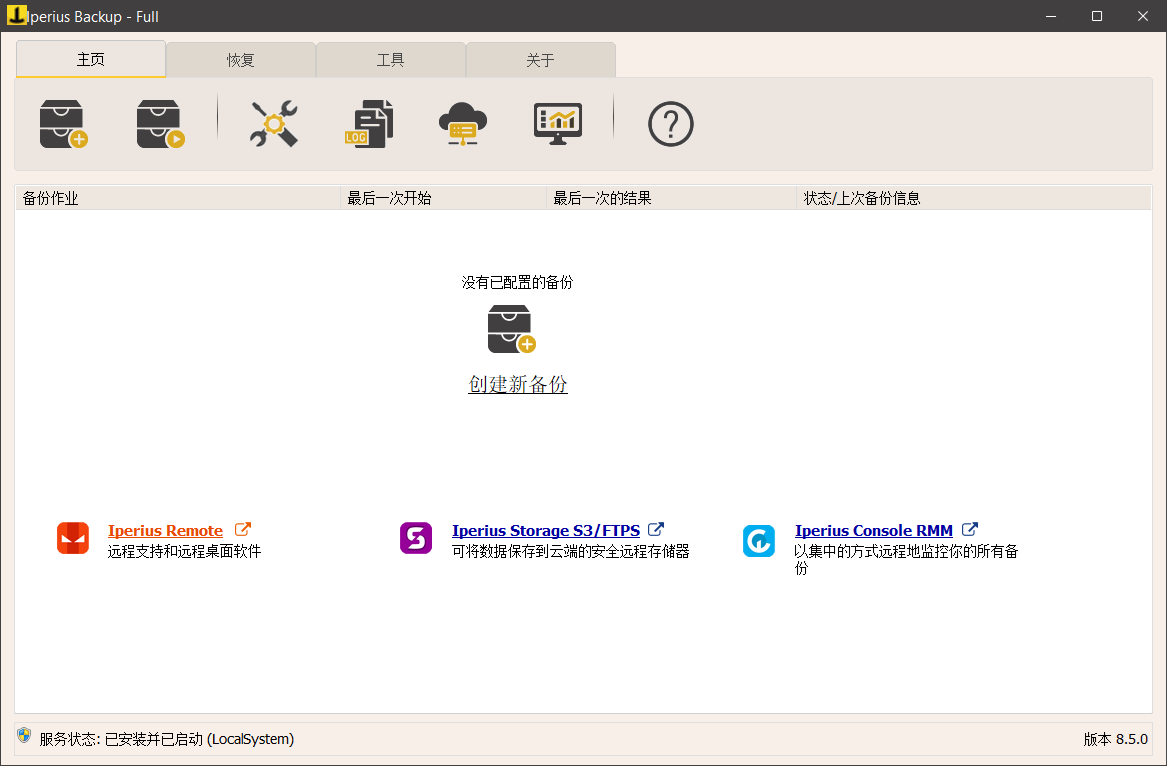Open general settings wrench and gear icon
The width and height of the screenshot is (1167, 766).
274,124
